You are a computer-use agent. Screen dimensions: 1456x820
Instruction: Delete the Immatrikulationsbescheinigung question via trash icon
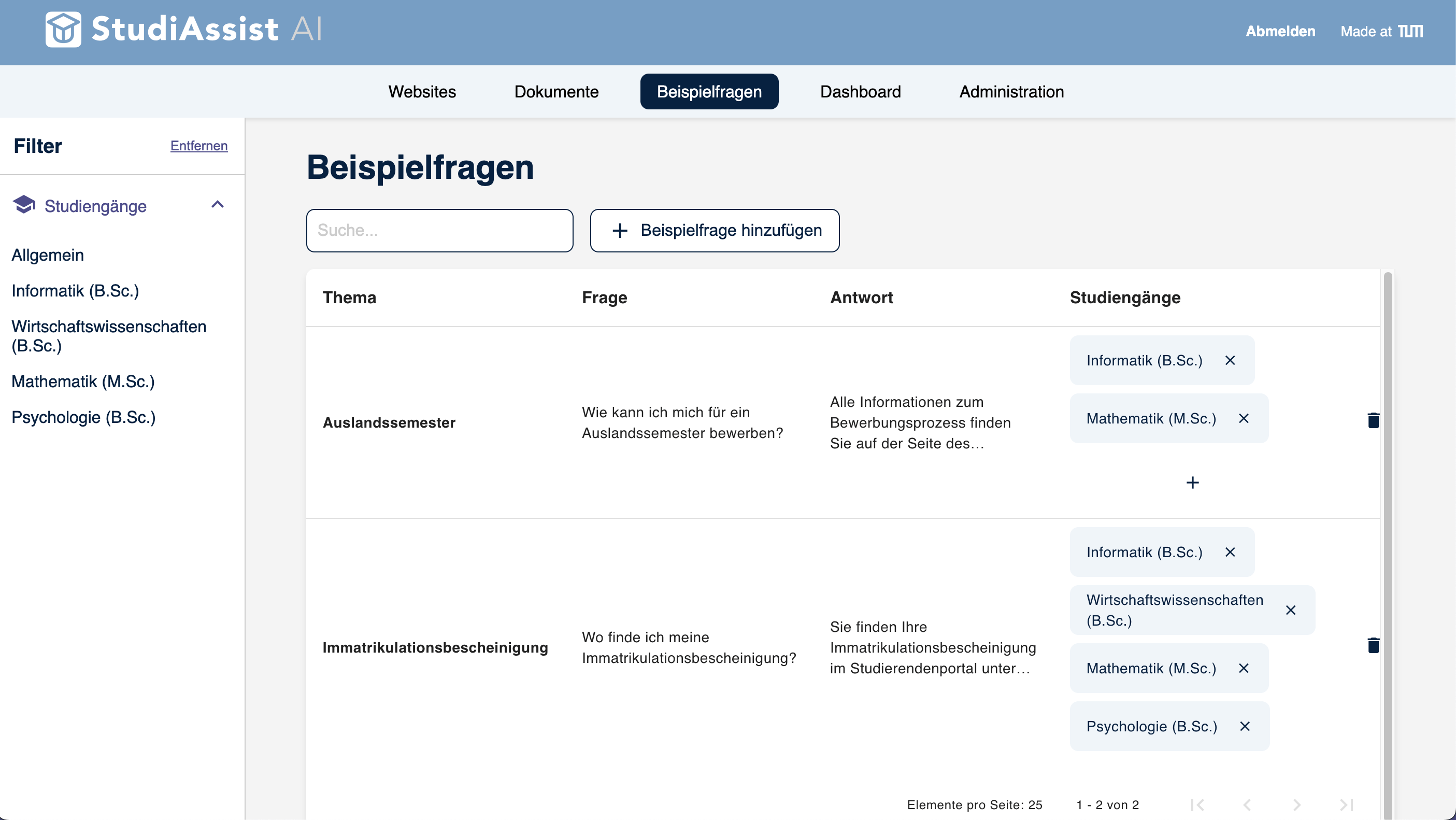tap(1373, 645)
